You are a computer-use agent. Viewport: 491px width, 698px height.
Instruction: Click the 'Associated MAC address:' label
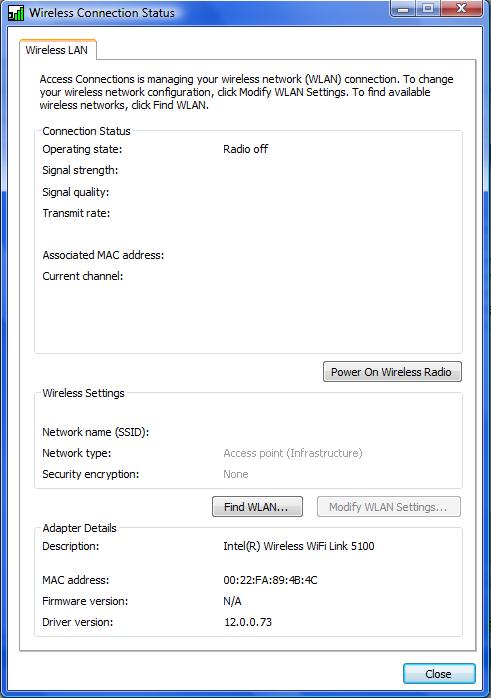103,255
